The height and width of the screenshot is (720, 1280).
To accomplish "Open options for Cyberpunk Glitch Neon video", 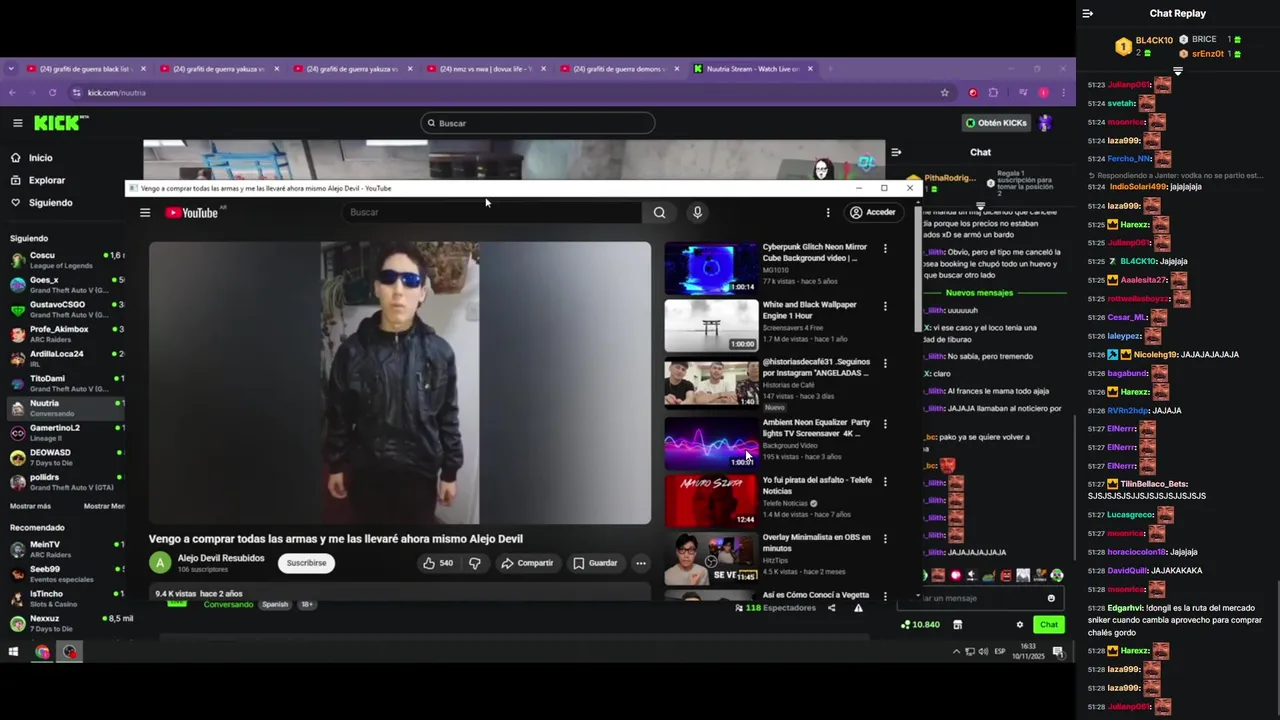I will tap(885, 248).
